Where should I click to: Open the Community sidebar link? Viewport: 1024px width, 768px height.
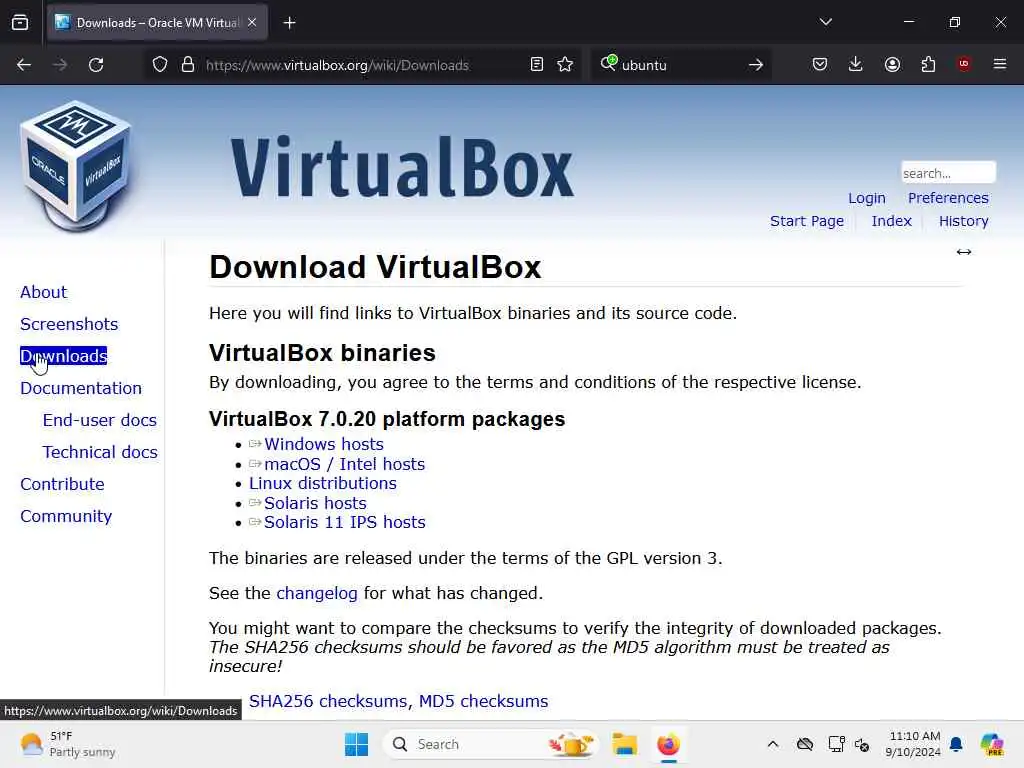pos(66,516)
